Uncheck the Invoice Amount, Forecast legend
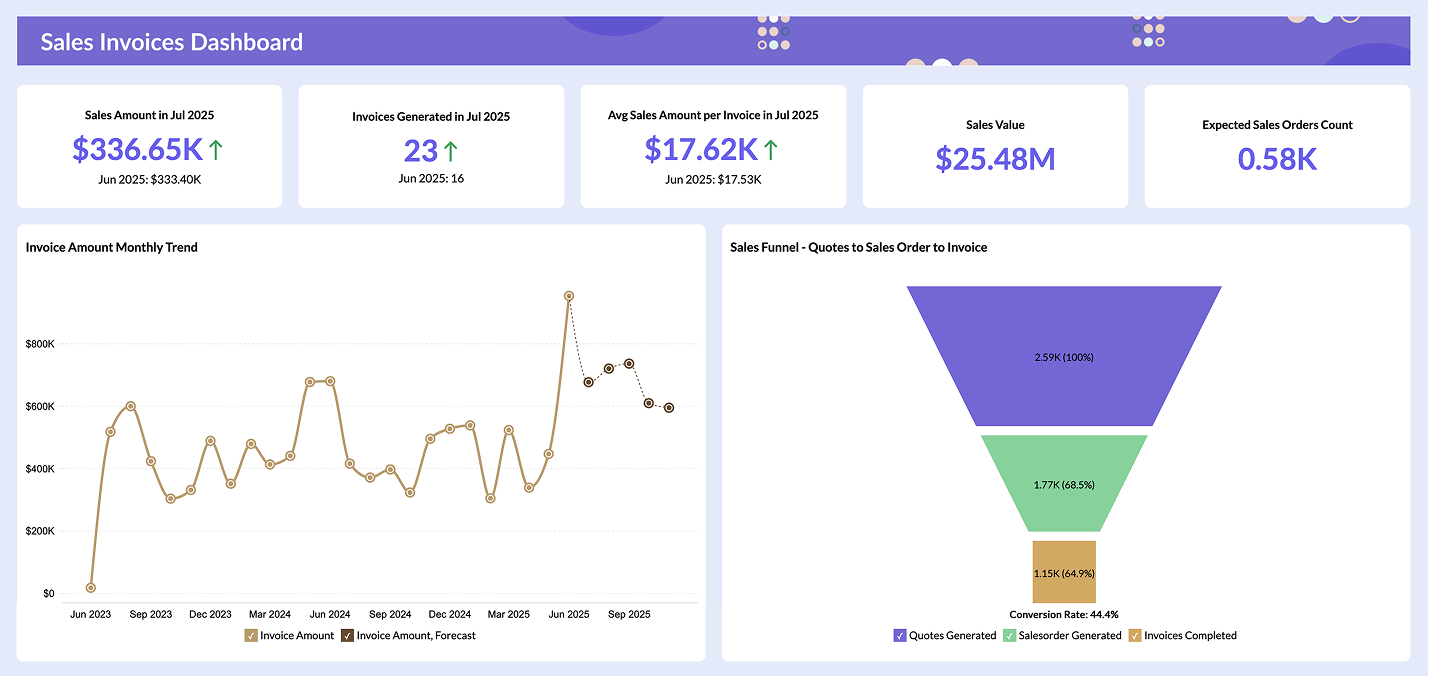 [348, 635]
